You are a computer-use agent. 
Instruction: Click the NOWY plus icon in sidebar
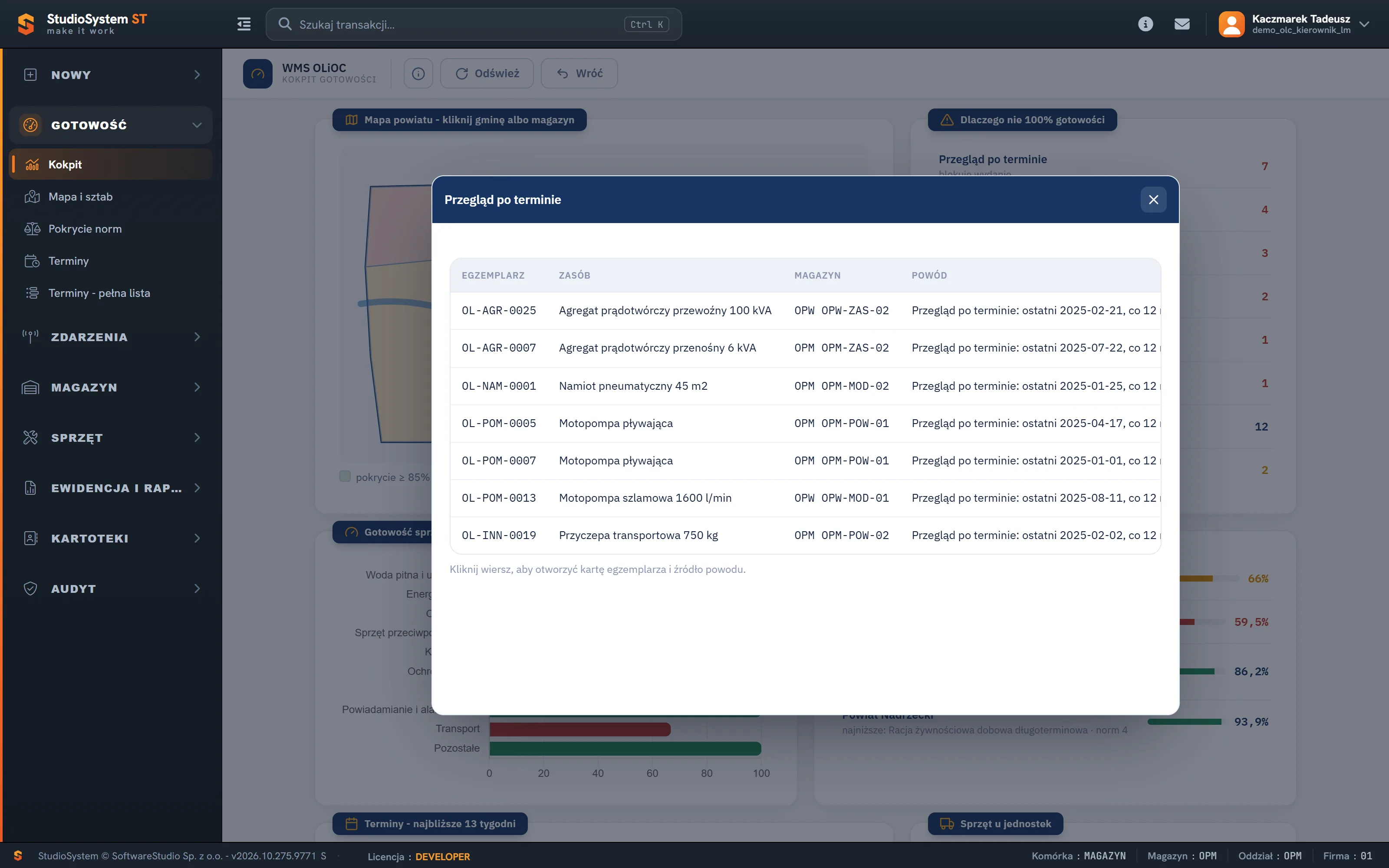(x=30, y=75)
